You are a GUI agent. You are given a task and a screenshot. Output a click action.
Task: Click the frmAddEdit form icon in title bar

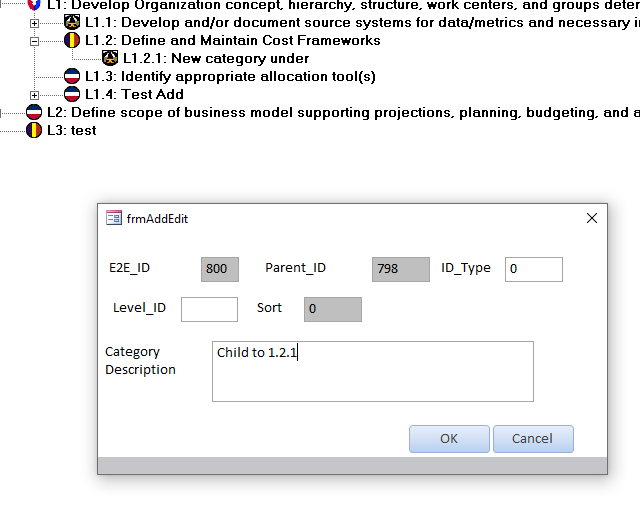114,218
